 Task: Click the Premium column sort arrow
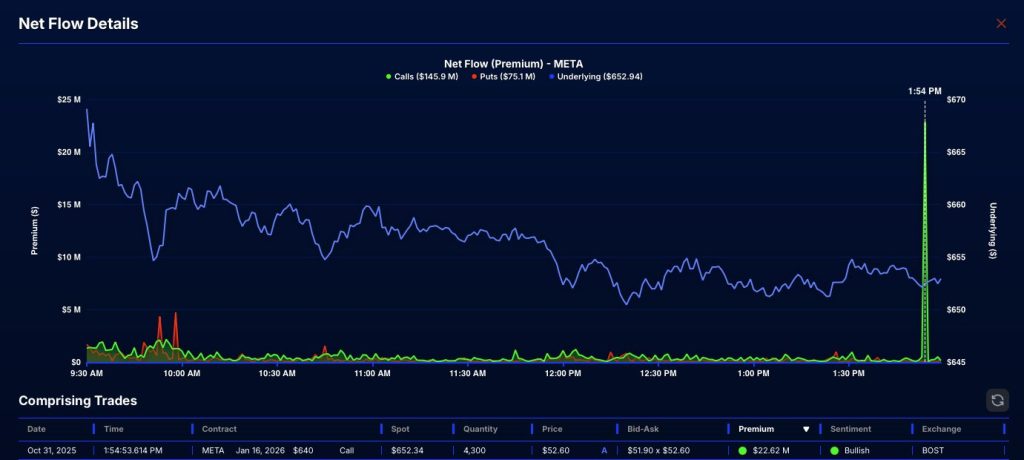[806, 429]
